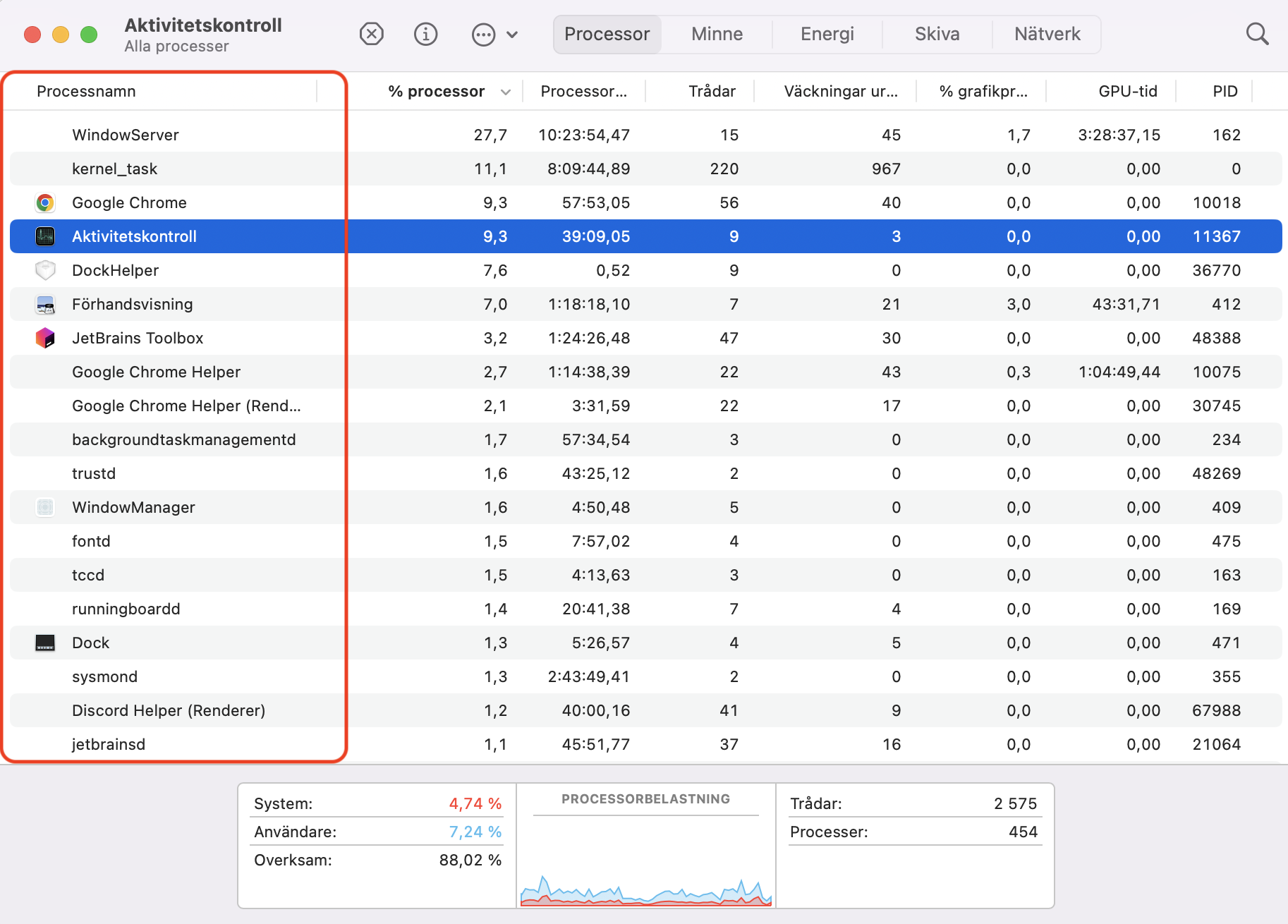This screenshot has height=924, width=1288.
Task: Select the sysmond process row
Action: [646, 677]
